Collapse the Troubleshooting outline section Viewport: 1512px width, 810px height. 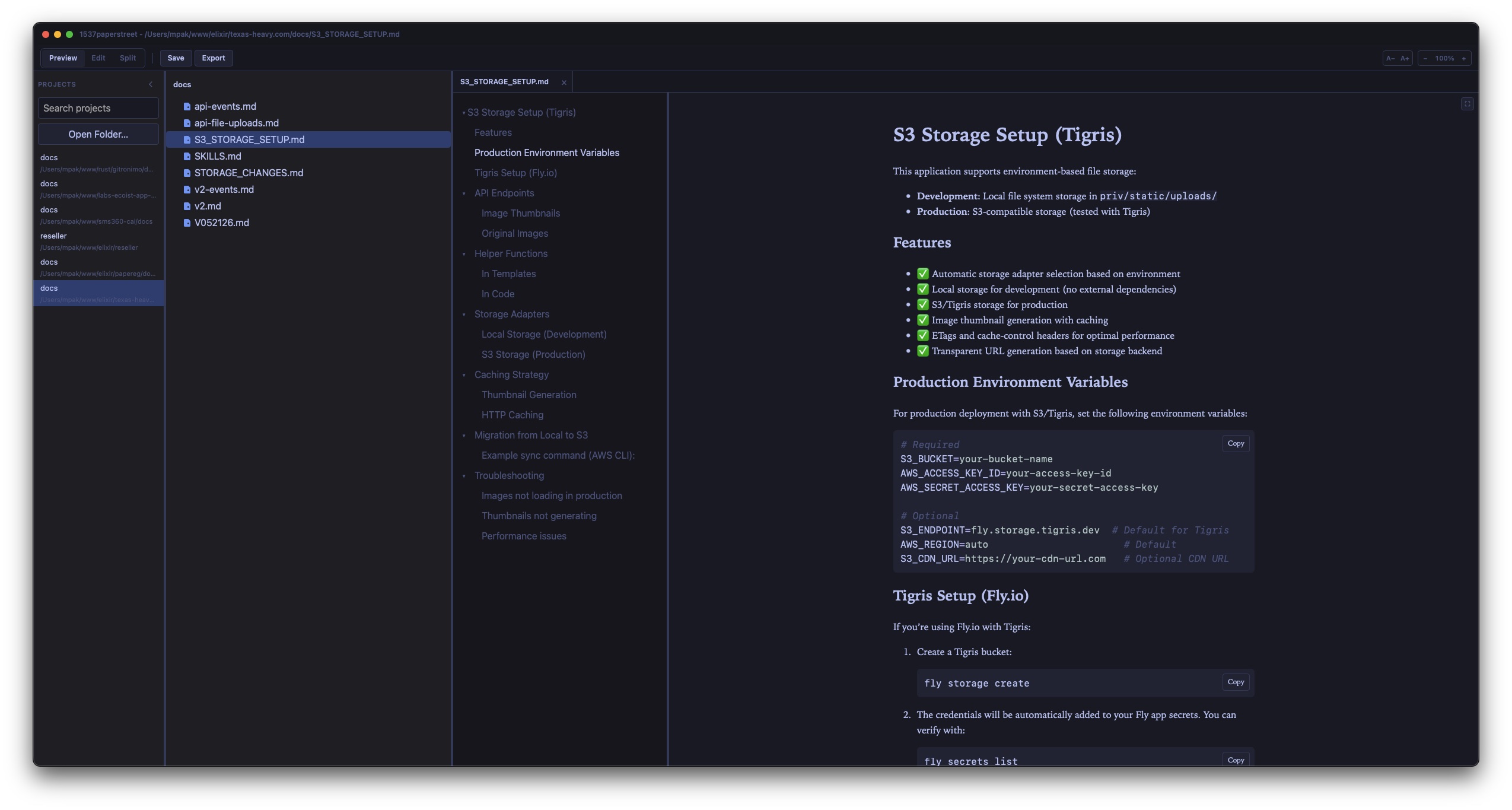464,476
